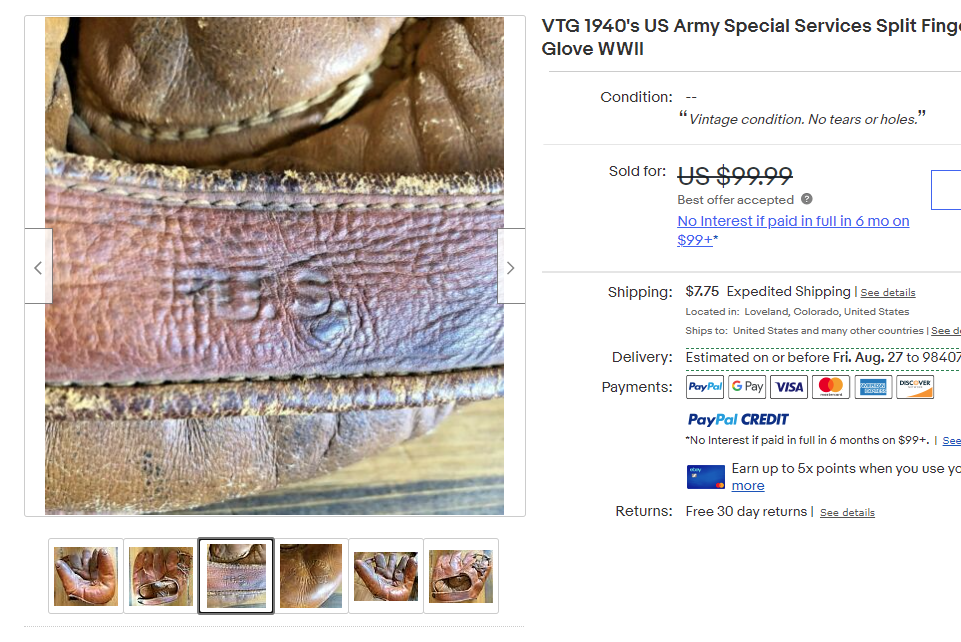Click the previous image arrow
961x642 pixels.
(x=38, y=267)
